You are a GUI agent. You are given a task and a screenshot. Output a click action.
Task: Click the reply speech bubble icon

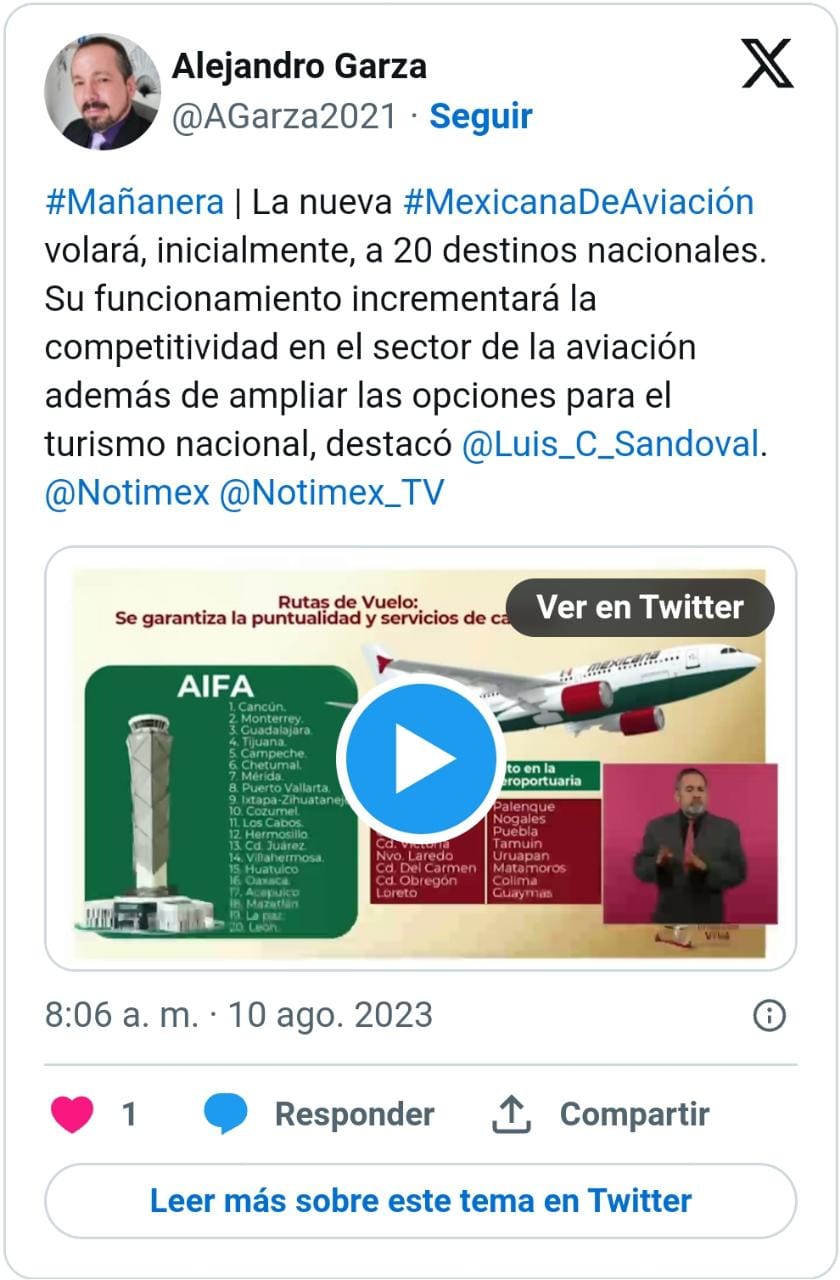(225, 1114)
